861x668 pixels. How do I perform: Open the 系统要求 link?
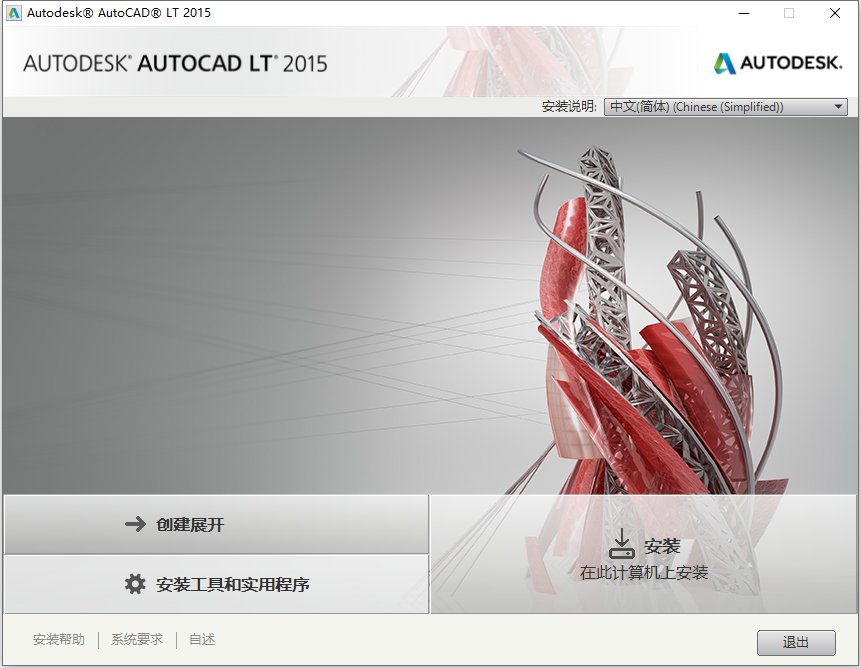137,639
